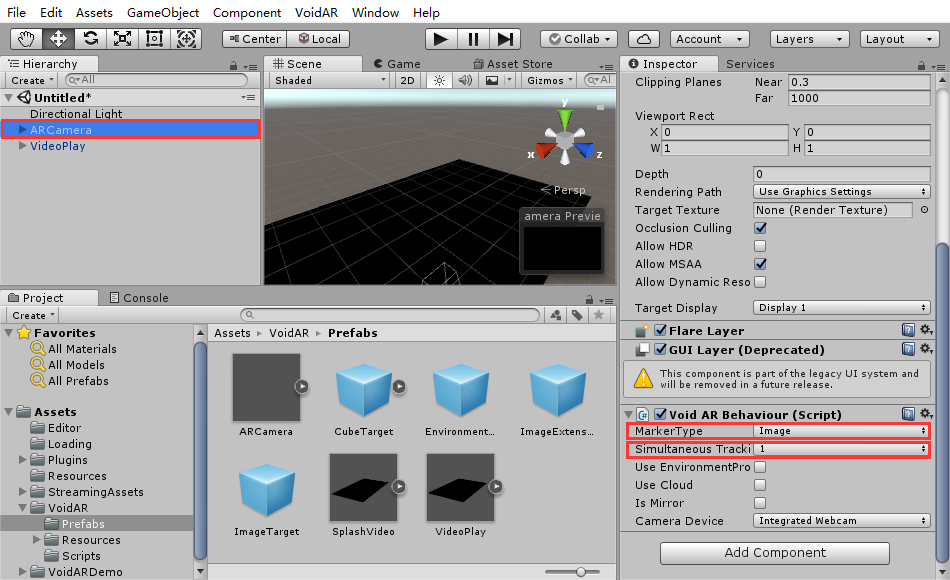
Task: Select the Scale tool
Action: coord(122,39)
